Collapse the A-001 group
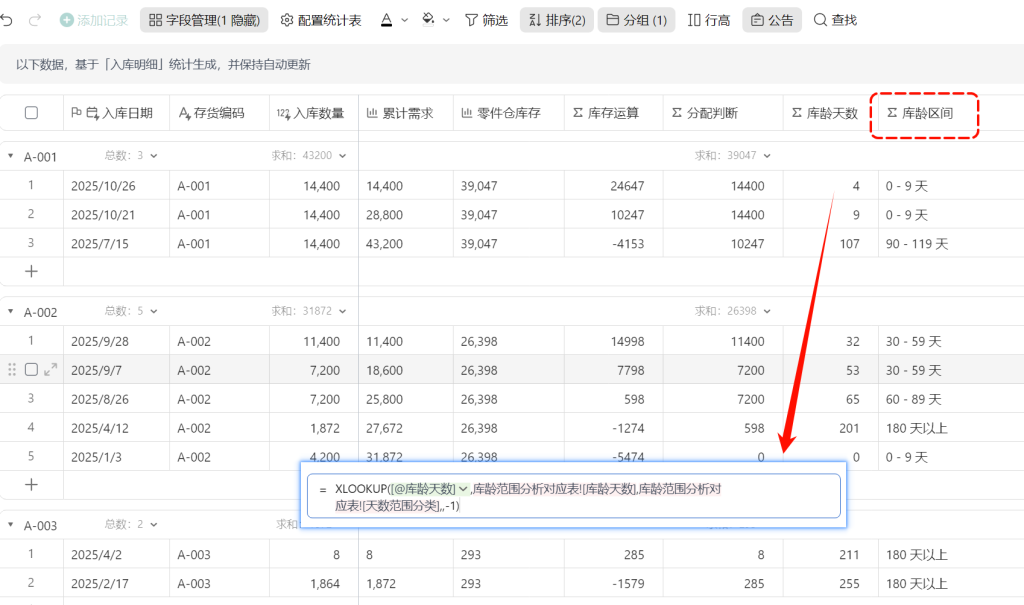The height and width of the screenshot is (605, 1024). 10,156
